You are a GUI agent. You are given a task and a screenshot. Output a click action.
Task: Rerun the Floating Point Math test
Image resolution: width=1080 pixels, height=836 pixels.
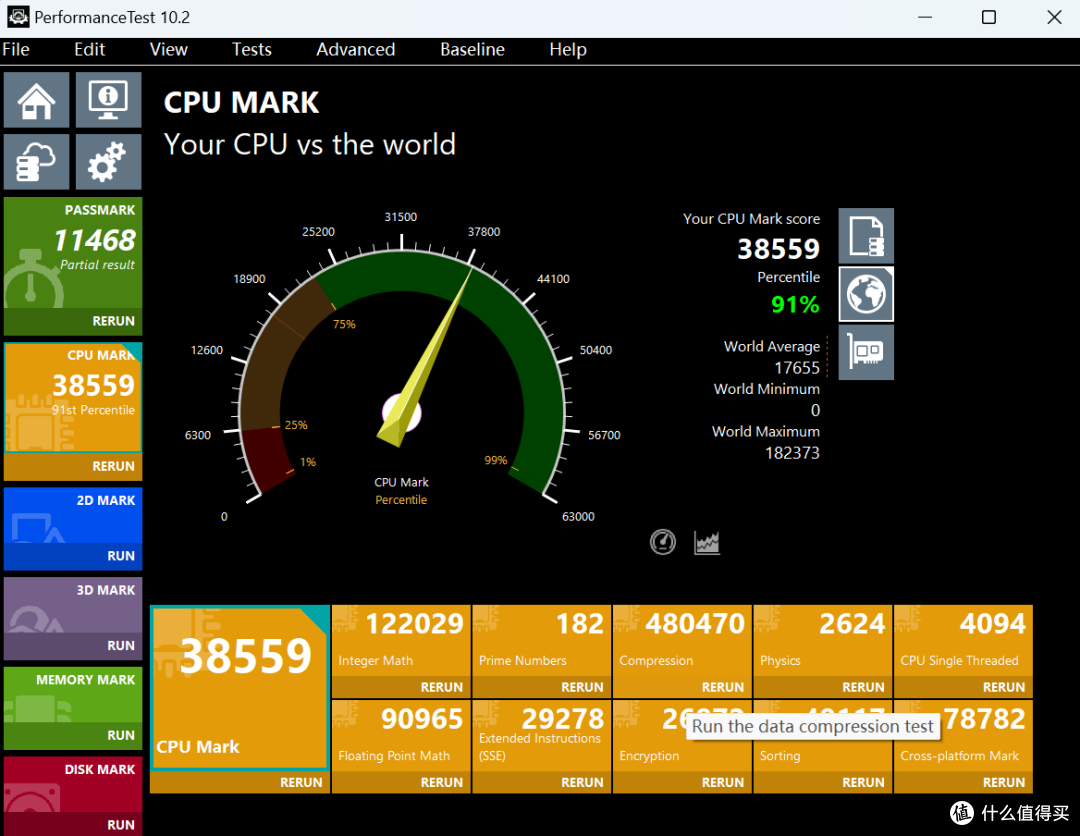(x=401, y=782)
